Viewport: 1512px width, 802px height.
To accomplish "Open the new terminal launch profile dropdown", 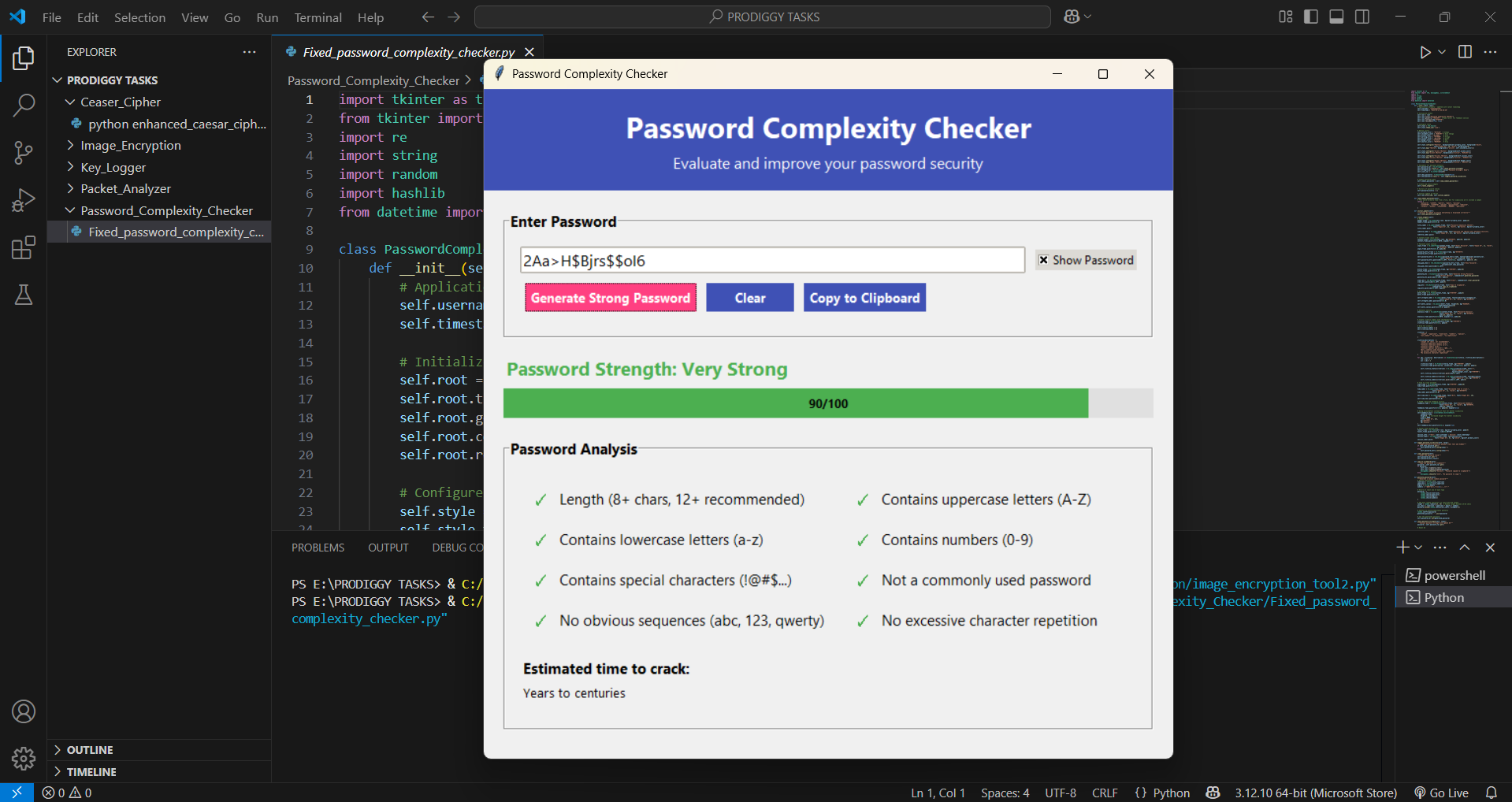I will coord(1418,548).
